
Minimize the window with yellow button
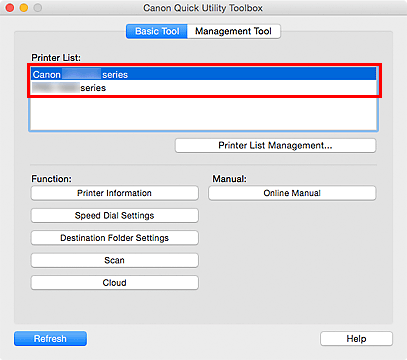click(x=24, y=8)
